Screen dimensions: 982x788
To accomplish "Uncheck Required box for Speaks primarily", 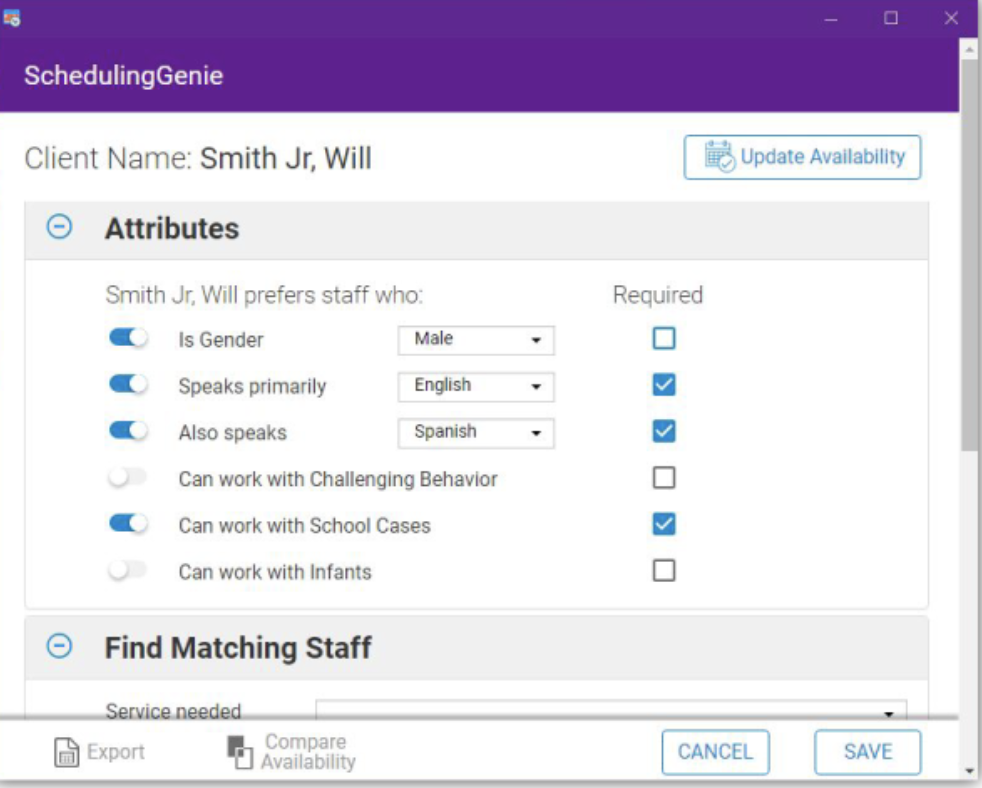I will pyautogui.click(x=664, y=385).
